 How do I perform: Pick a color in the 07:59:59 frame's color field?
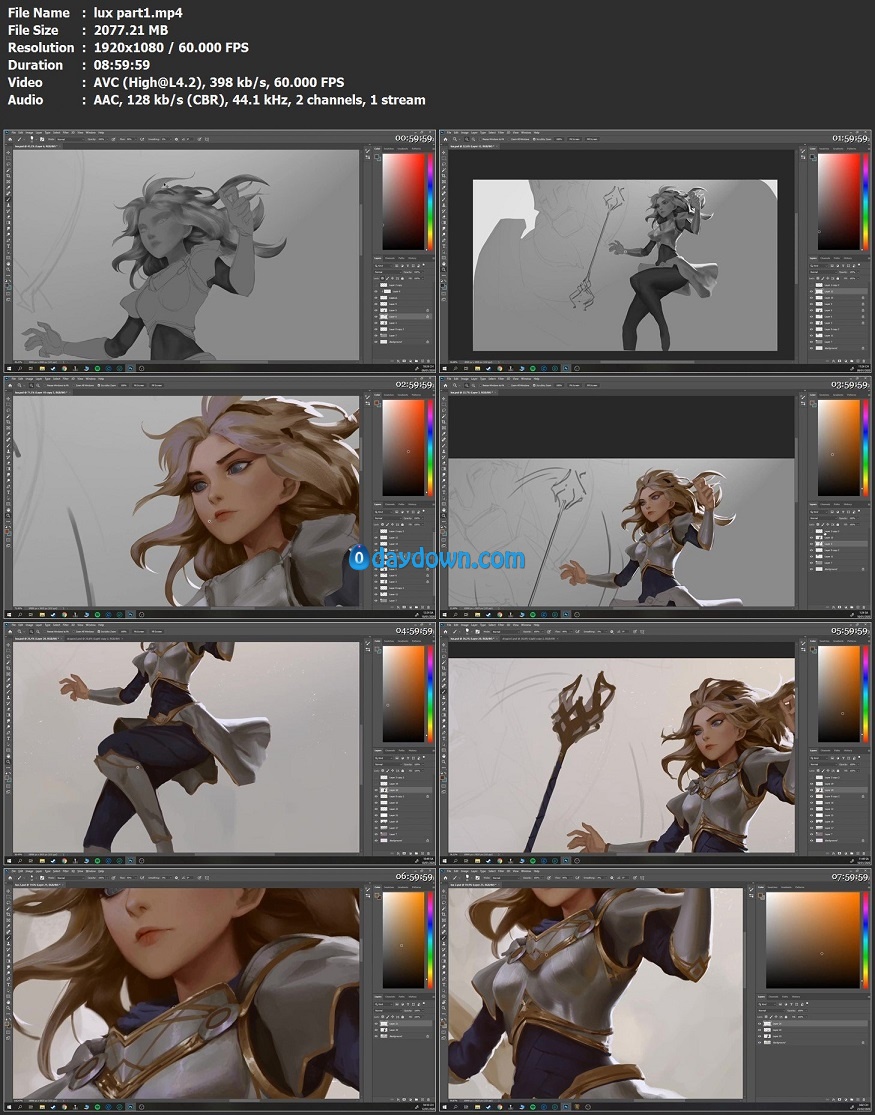coord(813,940)
